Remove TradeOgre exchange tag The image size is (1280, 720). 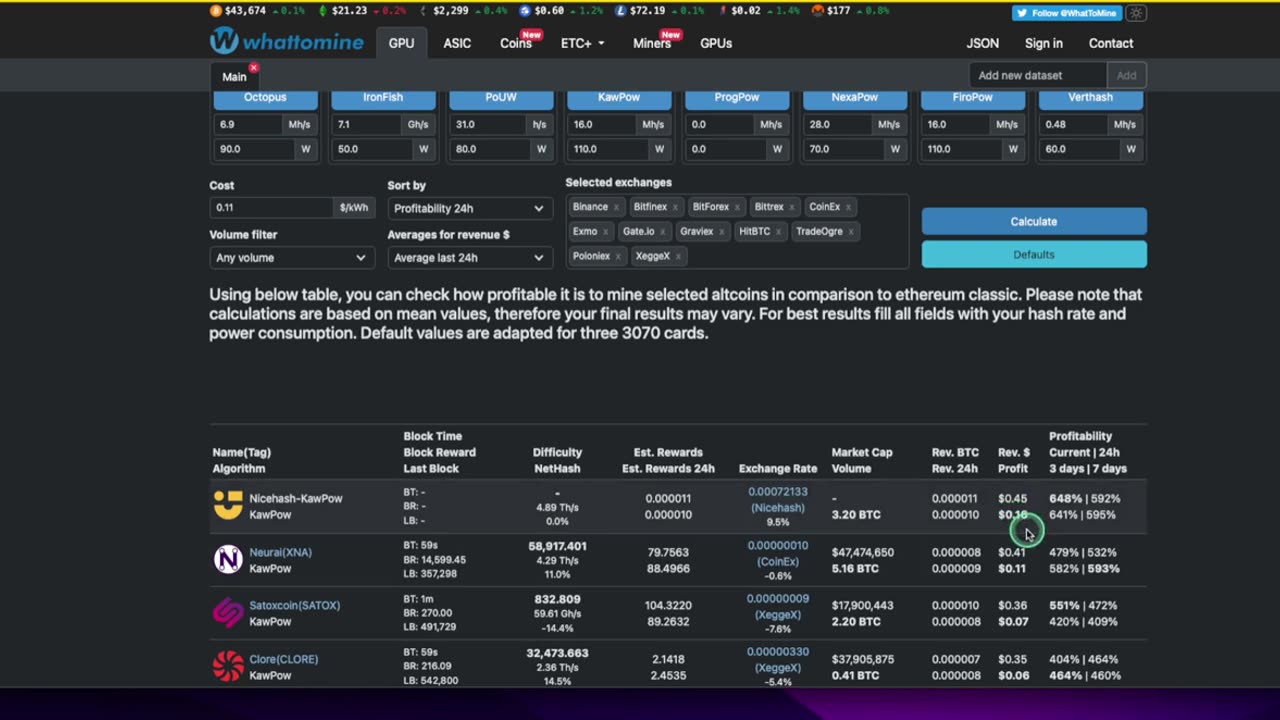tap(851, 232)
